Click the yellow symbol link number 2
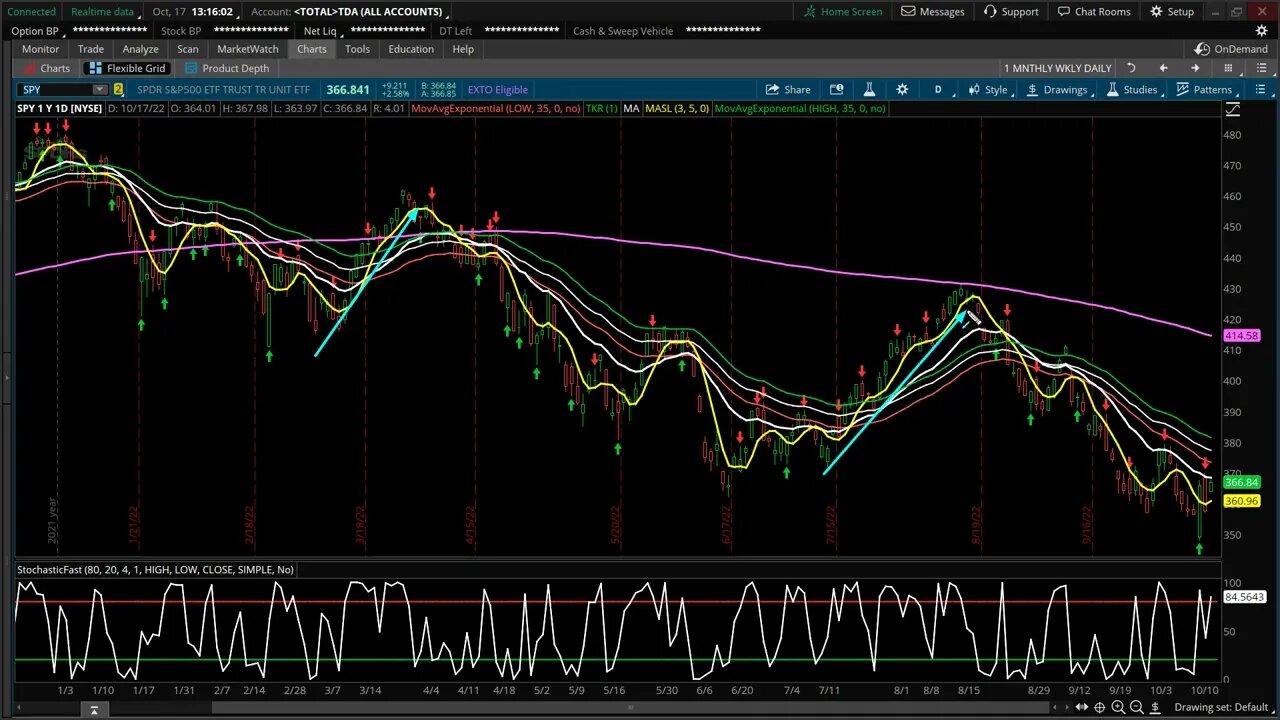The width and height of the screenshot is (1280, 720). (118, 90)
